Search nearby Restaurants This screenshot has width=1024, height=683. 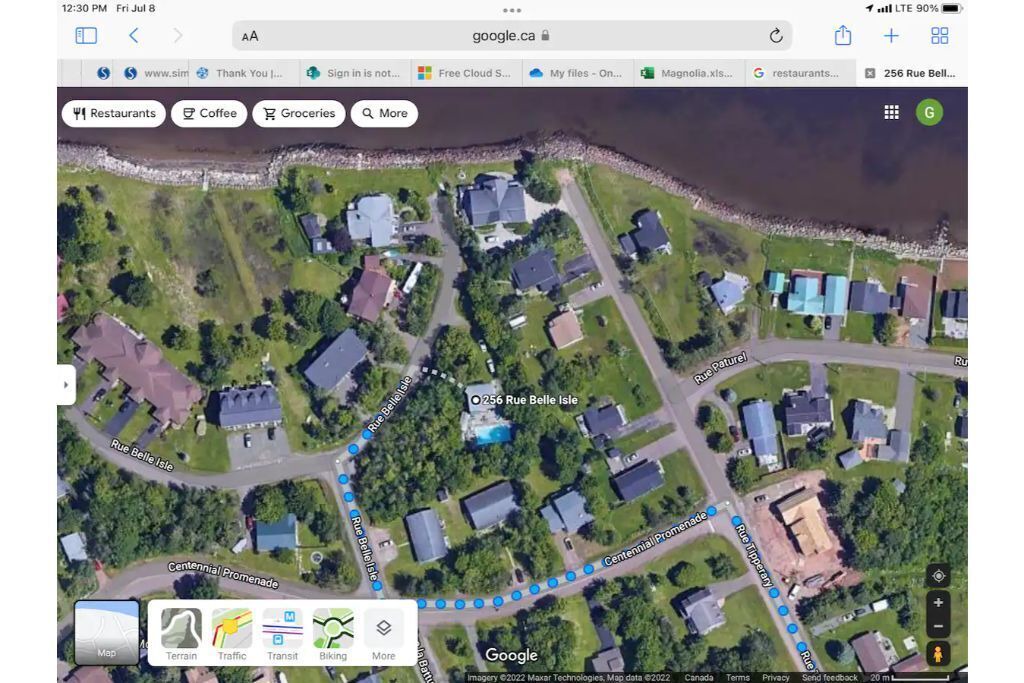point(114,114)
